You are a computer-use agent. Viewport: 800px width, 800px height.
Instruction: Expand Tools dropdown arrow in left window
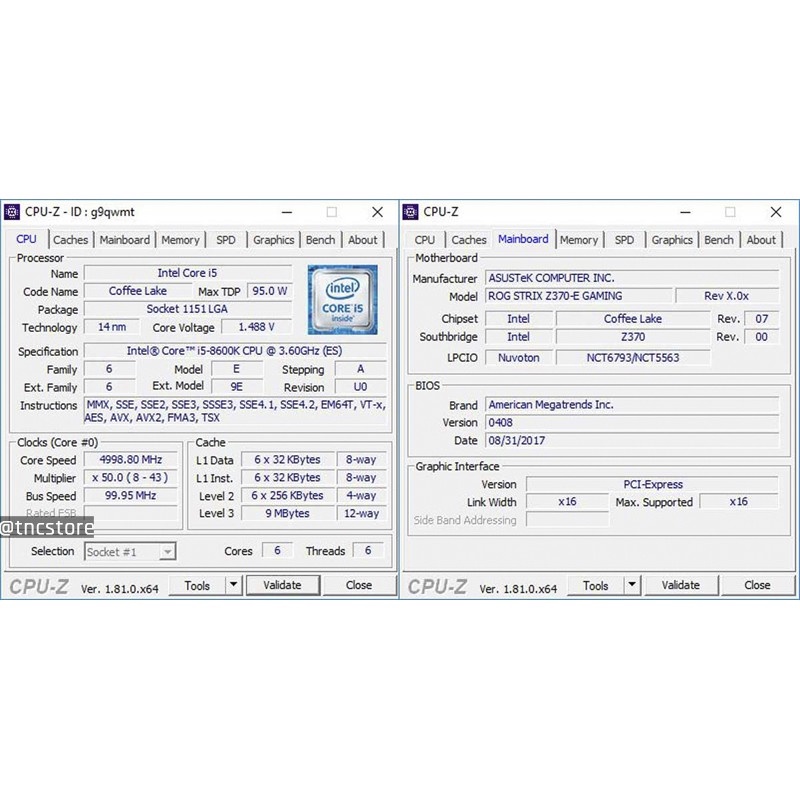coord(233,585)
